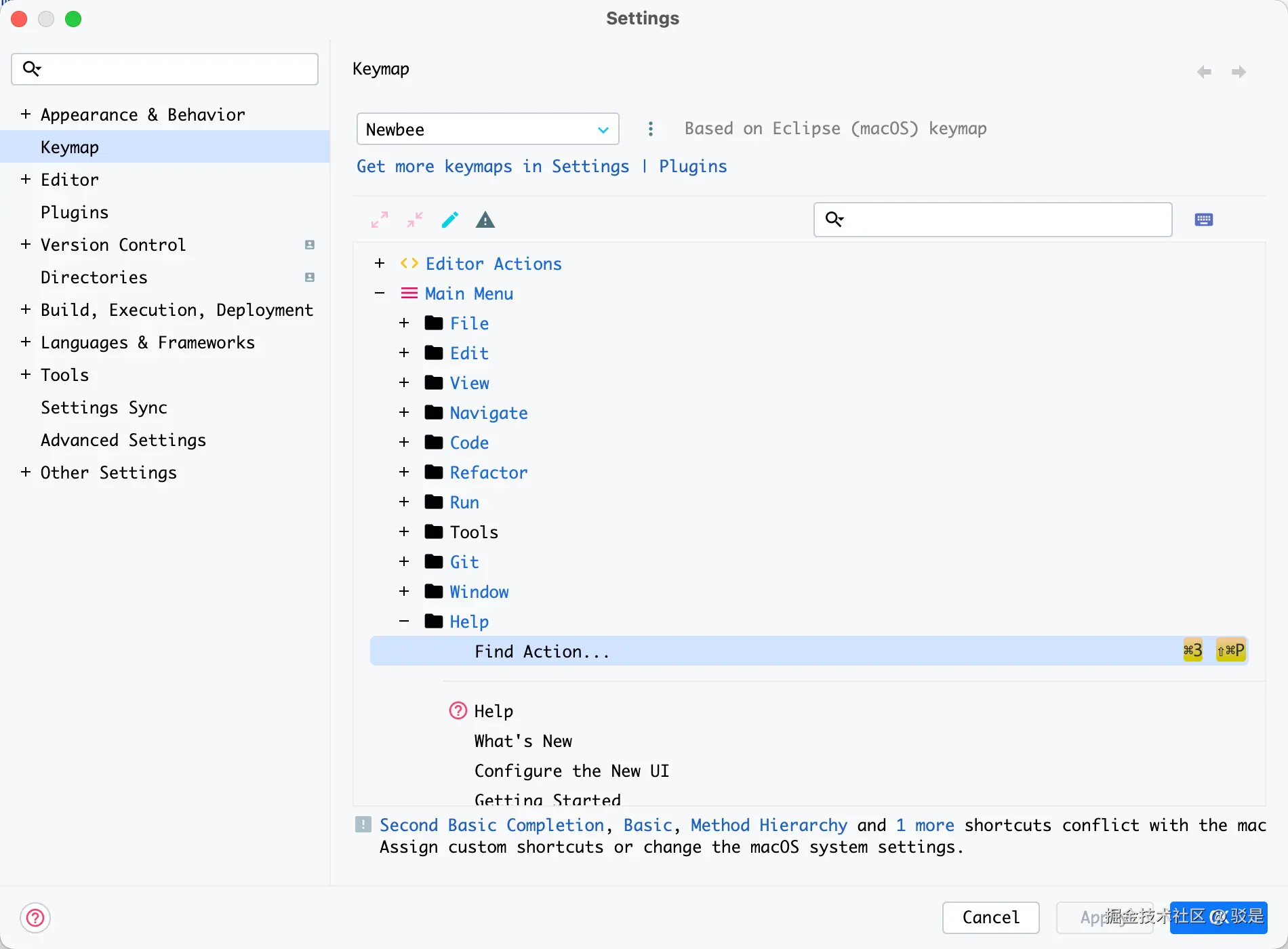Viewport: 1288px width, 949px height.
Task: Open the Newbee keymap dropdown
Action: click(x=487, y=129)
